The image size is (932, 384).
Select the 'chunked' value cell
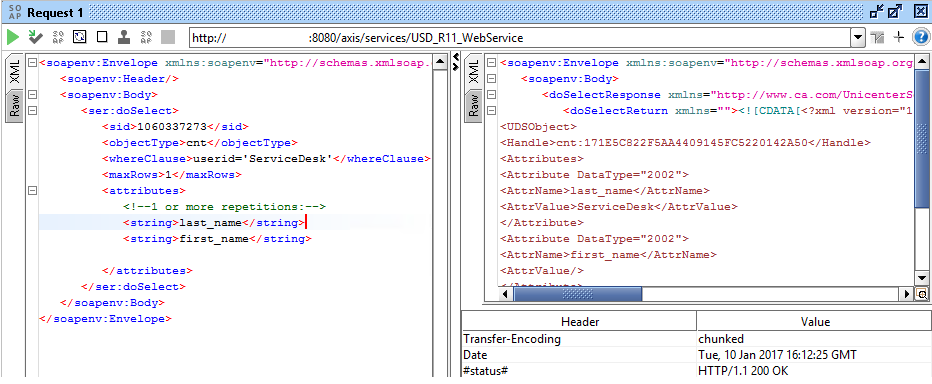coord(814,339)
